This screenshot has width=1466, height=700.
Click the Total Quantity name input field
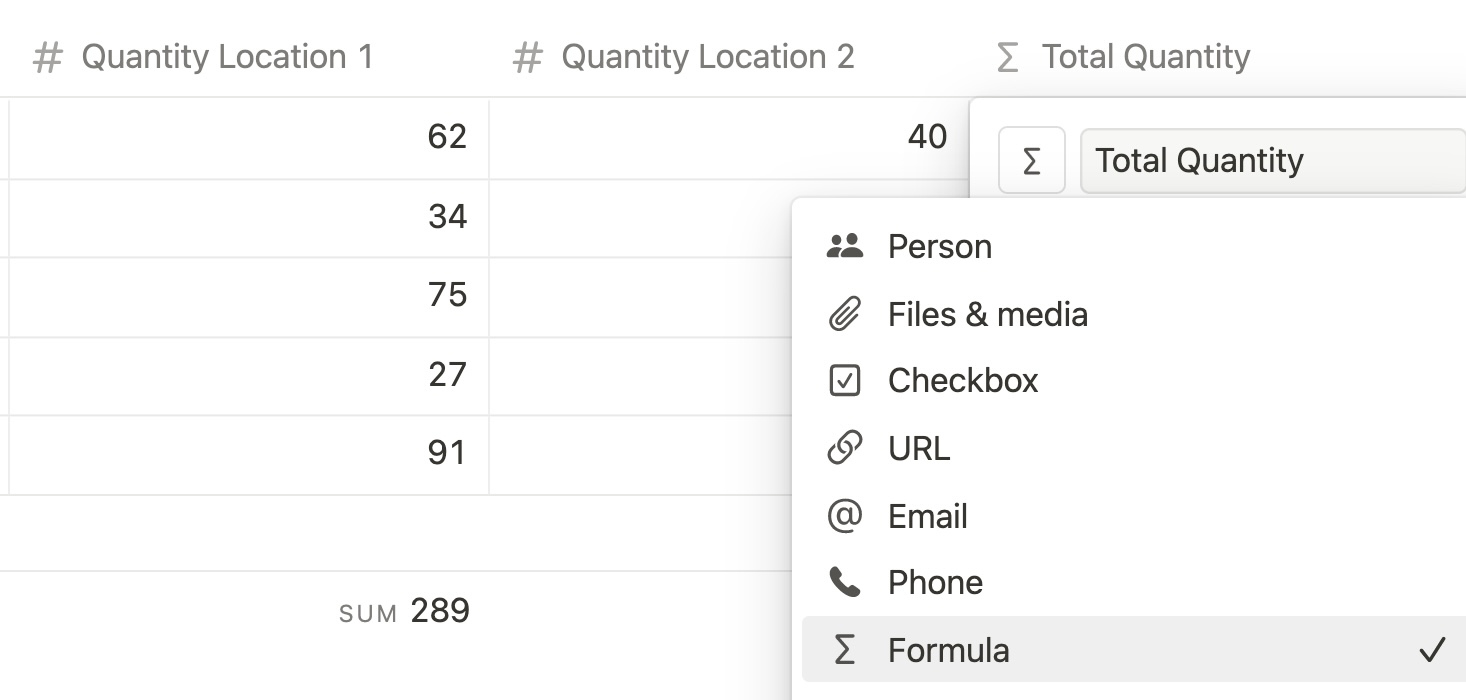(x=1270, y=160)
